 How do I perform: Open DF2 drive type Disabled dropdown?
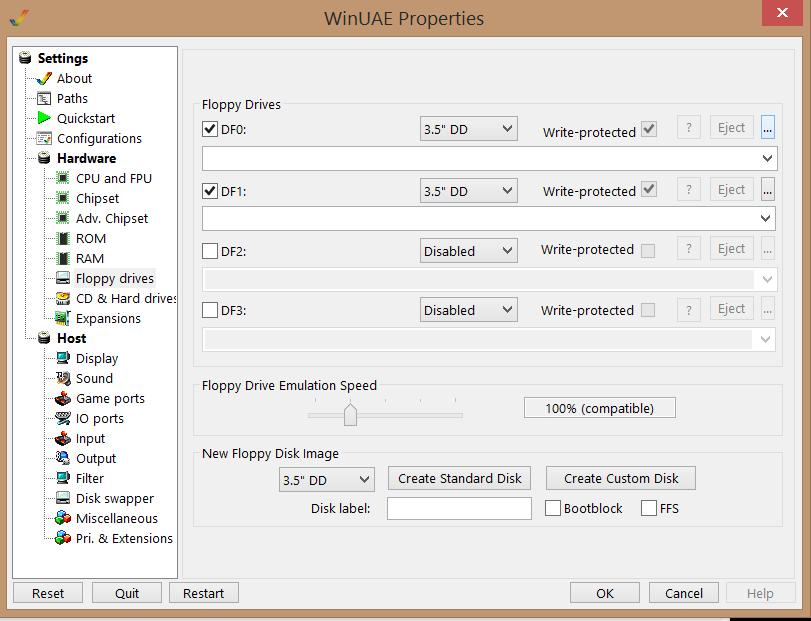469,251
